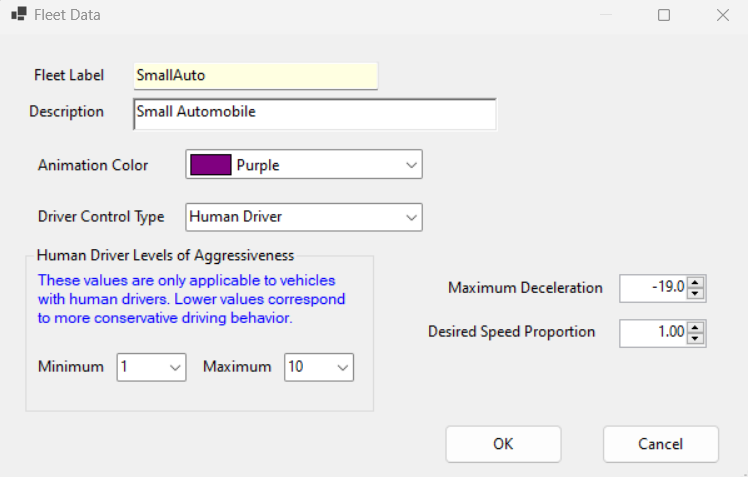This screenshot has height=477, width=748.
Task: Dismiss the dialog with Cancel
Action: tap(661, 444)
